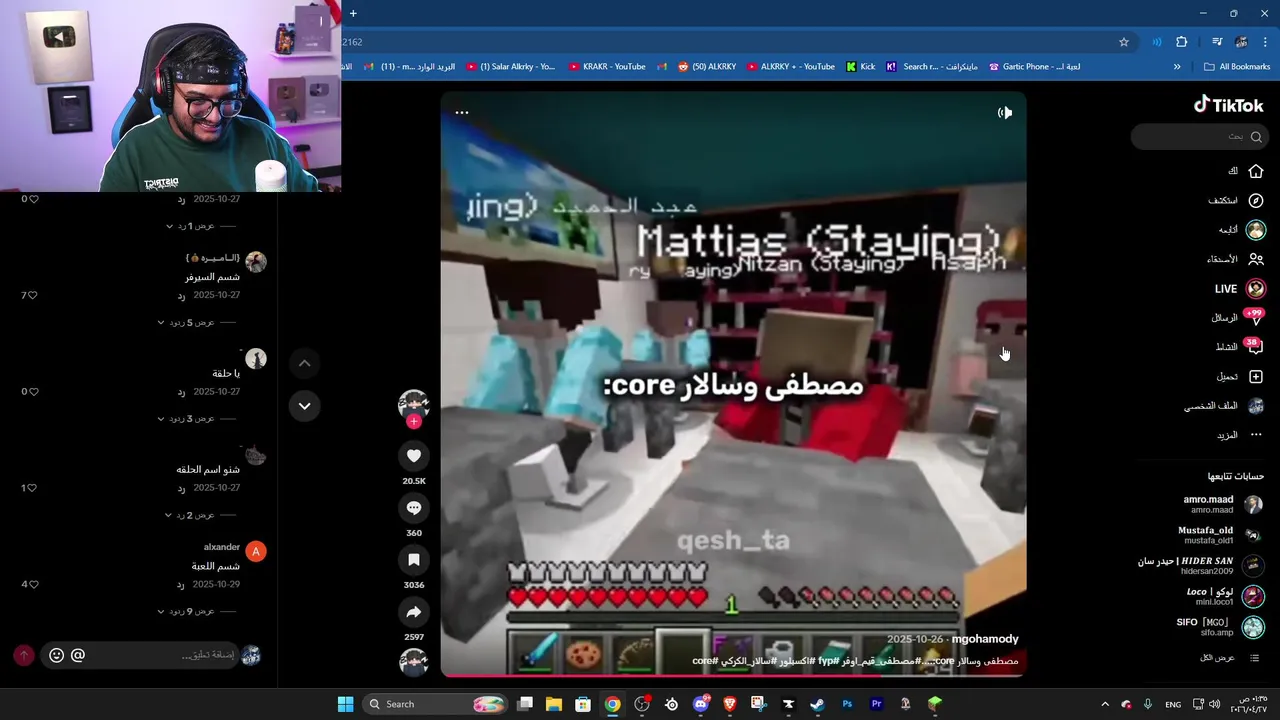Screen dimensions: 1280x720
Task: Insert a mention with the @ icon
Action: [78, 655]
